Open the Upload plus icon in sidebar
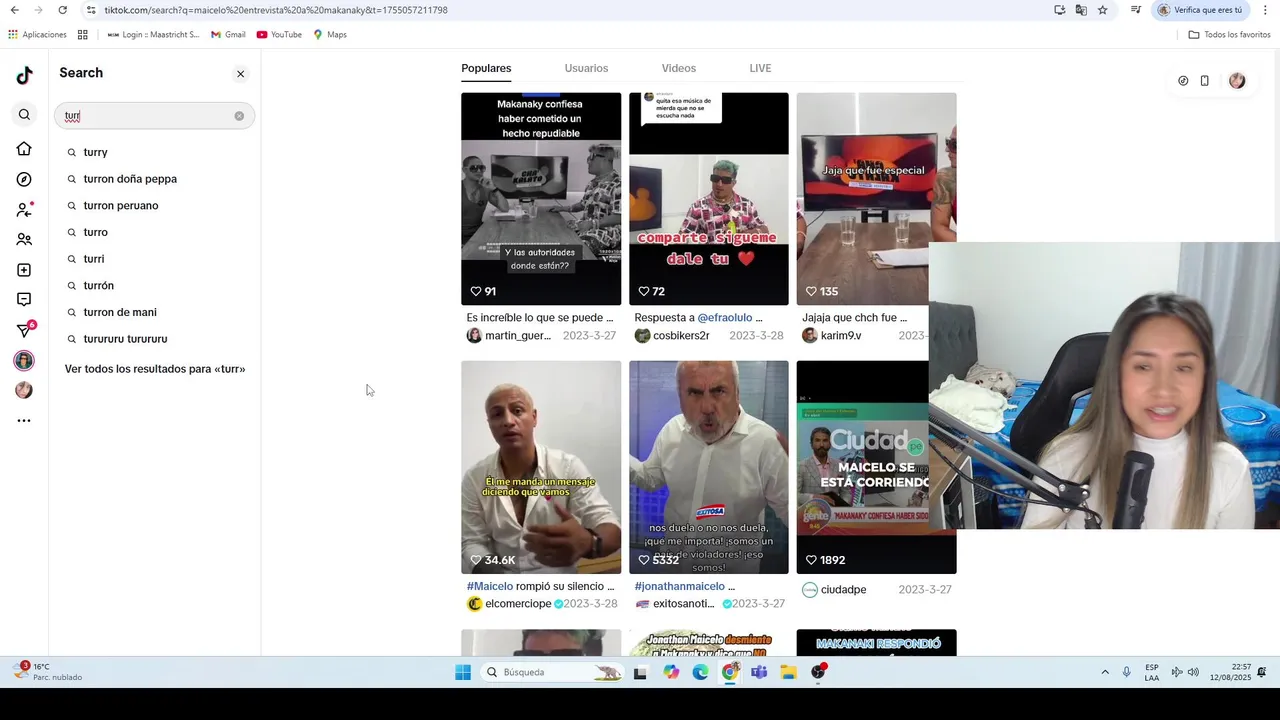Screen dimensions: 1280x720 point(24,270)
